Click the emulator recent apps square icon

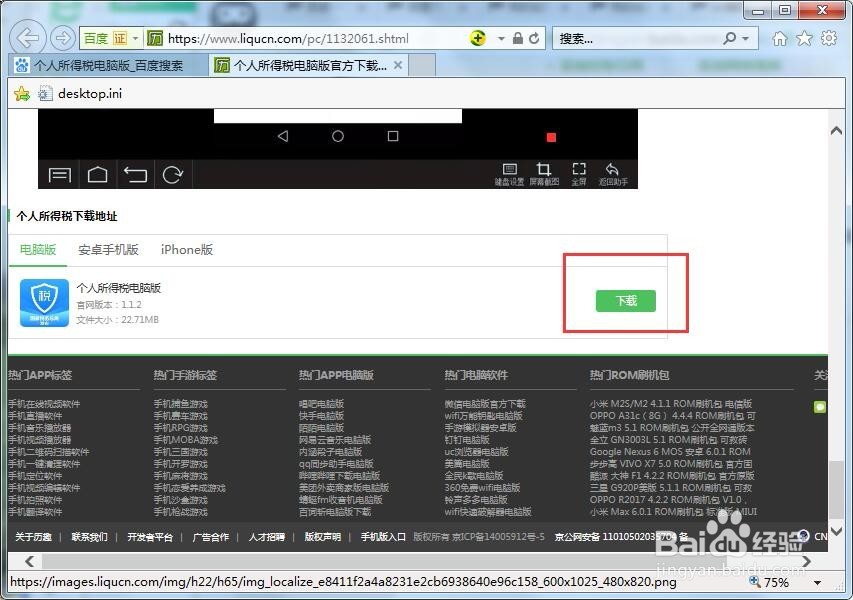[x=393, y=136]
